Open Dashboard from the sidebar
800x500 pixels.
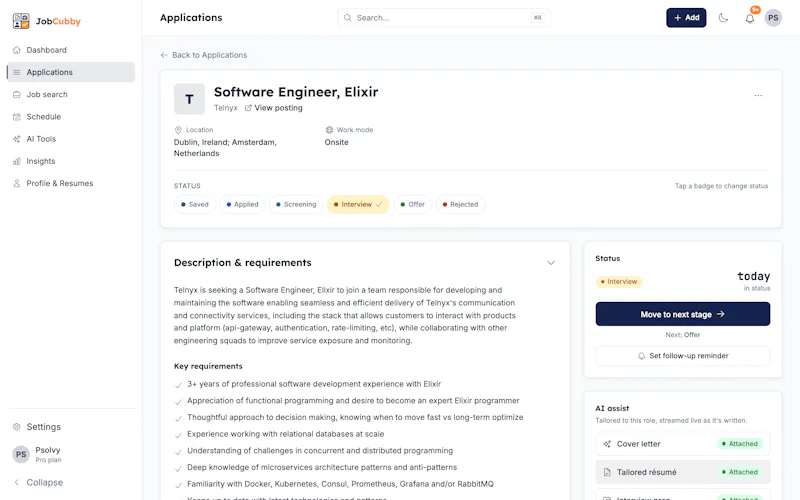click(71, 50)
